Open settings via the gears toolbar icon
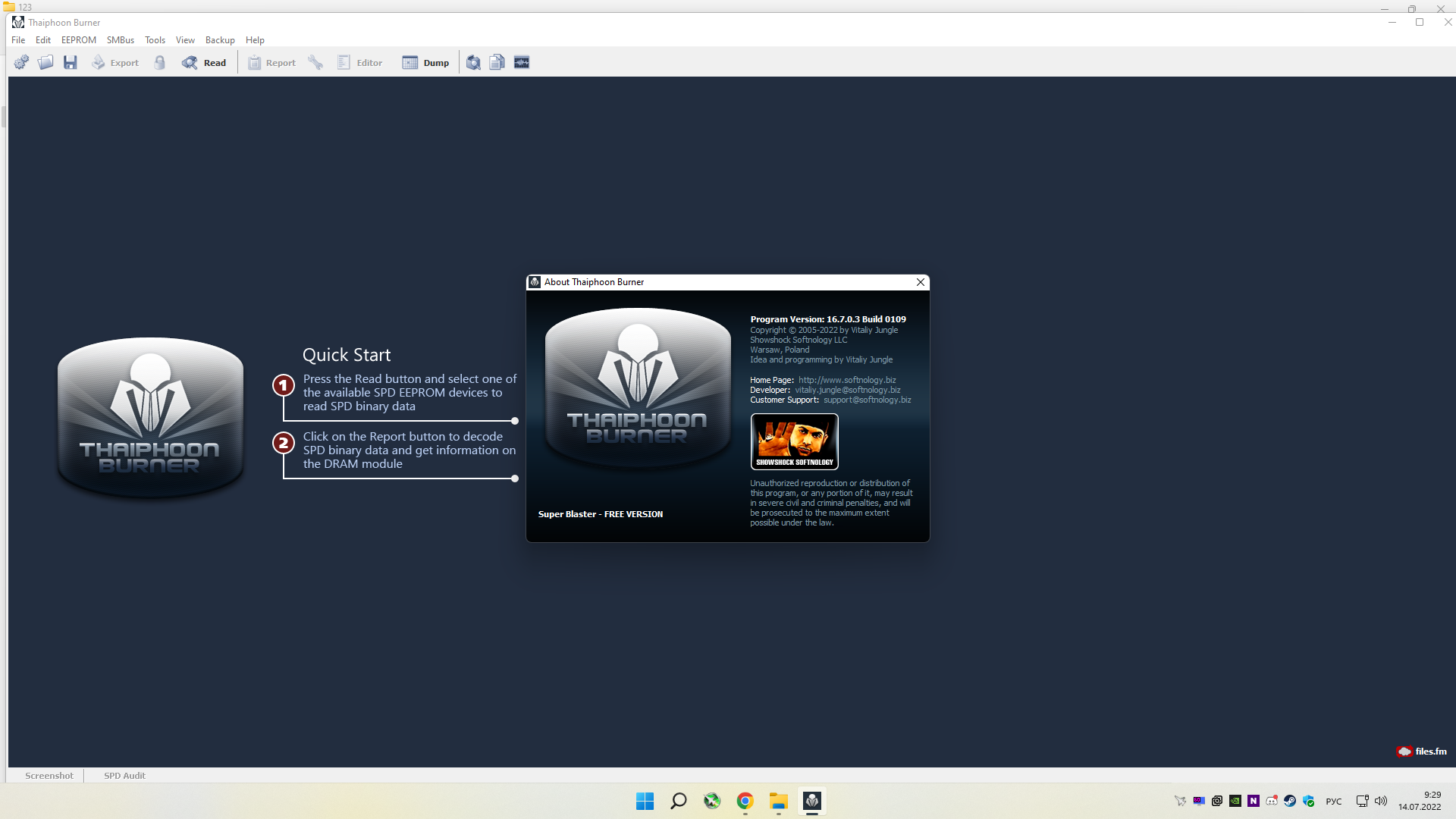This screenshot has width=1456, height=819. coord(21,62)
